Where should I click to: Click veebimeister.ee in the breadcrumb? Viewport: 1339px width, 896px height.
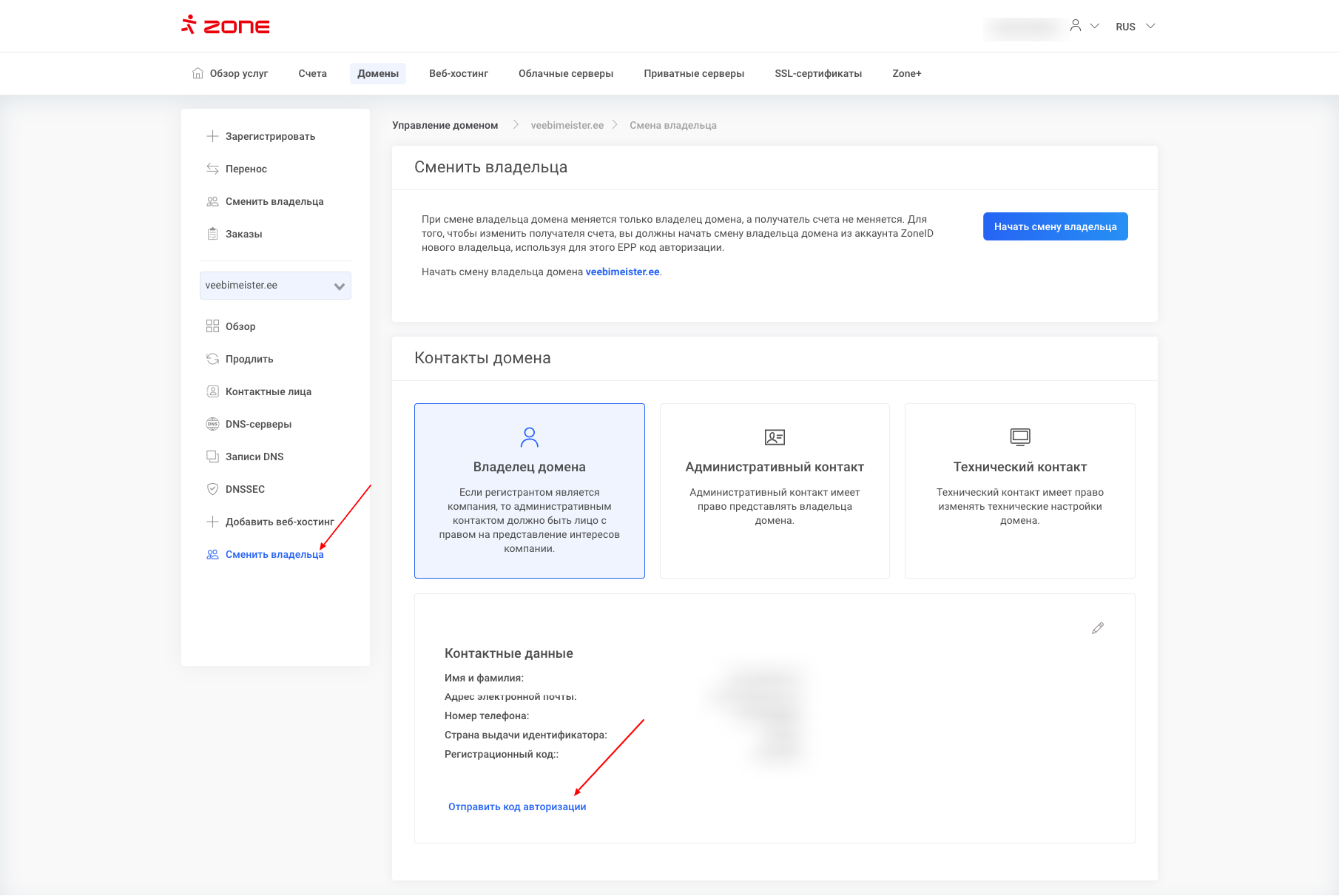(x=567, y=125)
